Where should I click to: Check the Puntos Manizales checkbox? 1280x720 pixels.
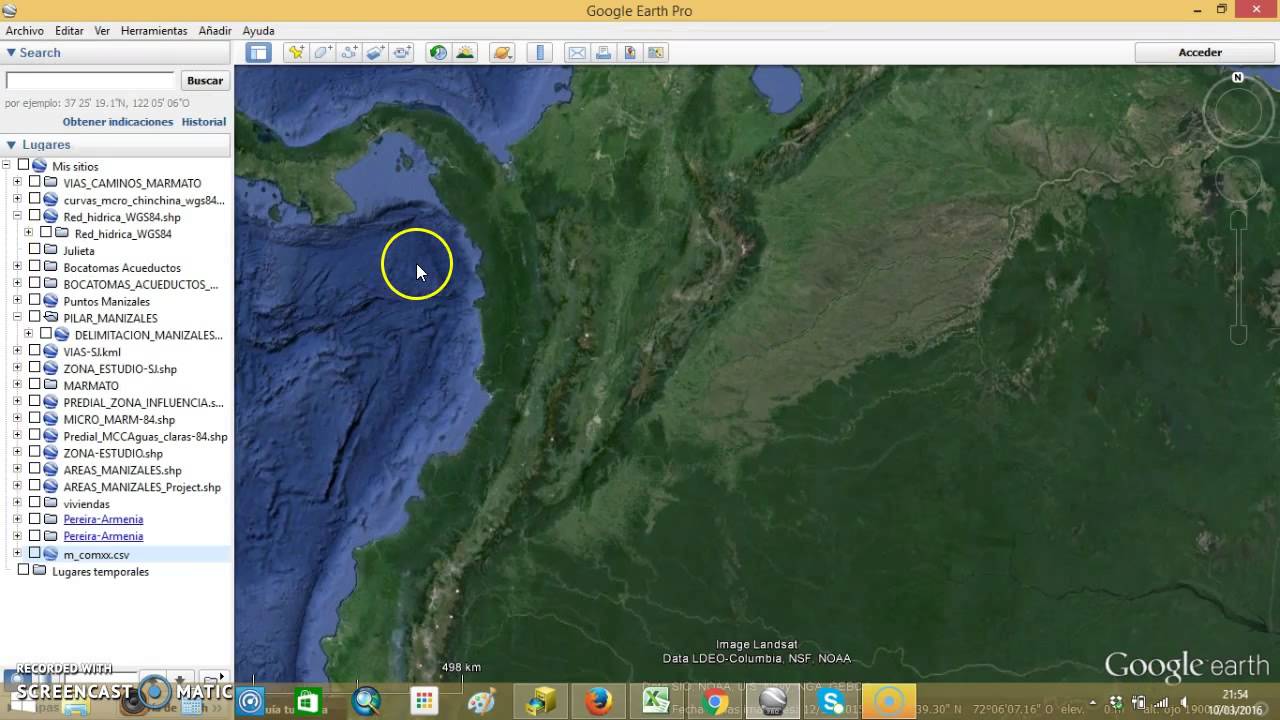coord(35,300)
